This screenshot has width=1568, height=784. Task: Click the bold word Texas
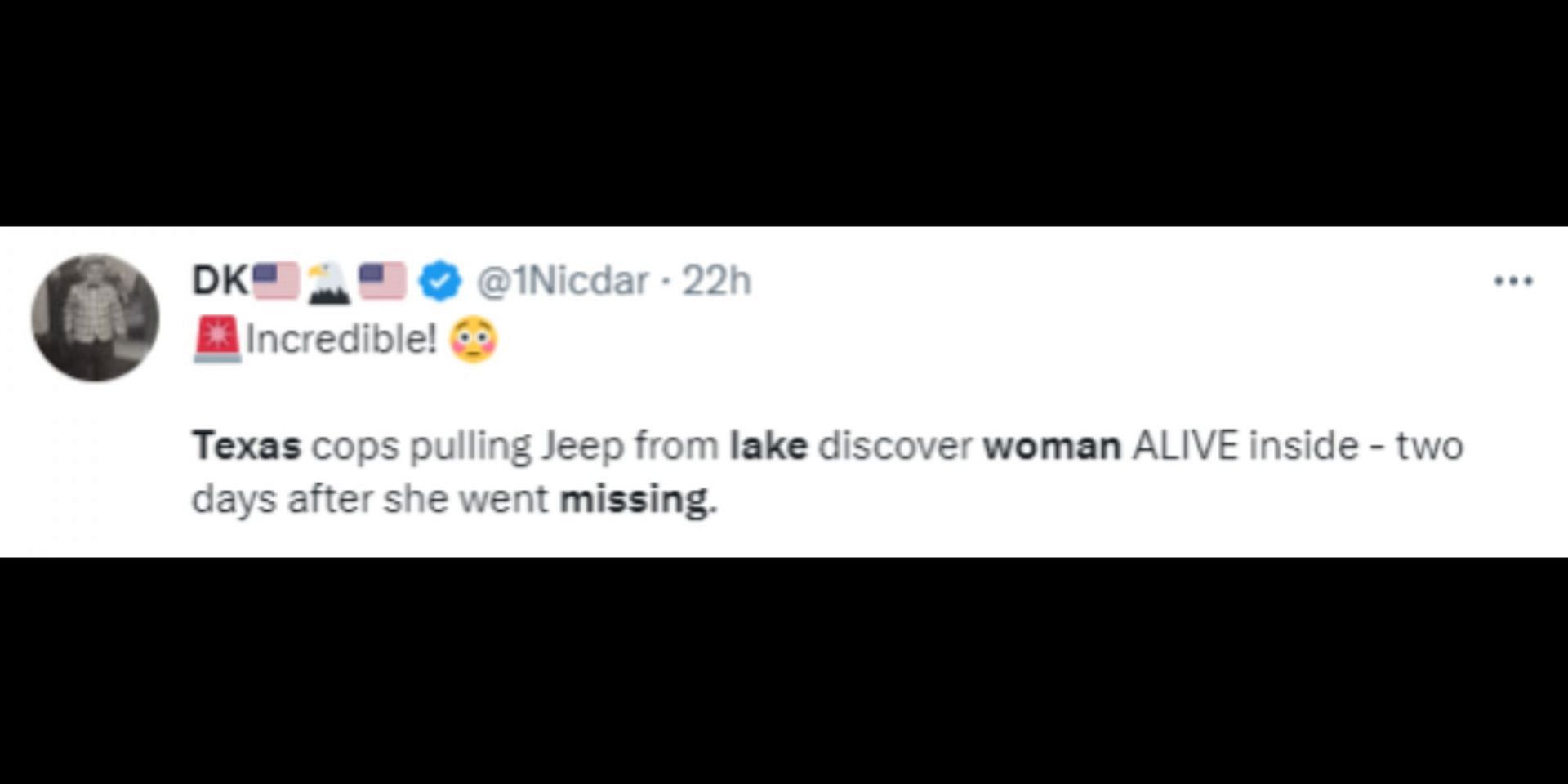click(x=247, y=446)
